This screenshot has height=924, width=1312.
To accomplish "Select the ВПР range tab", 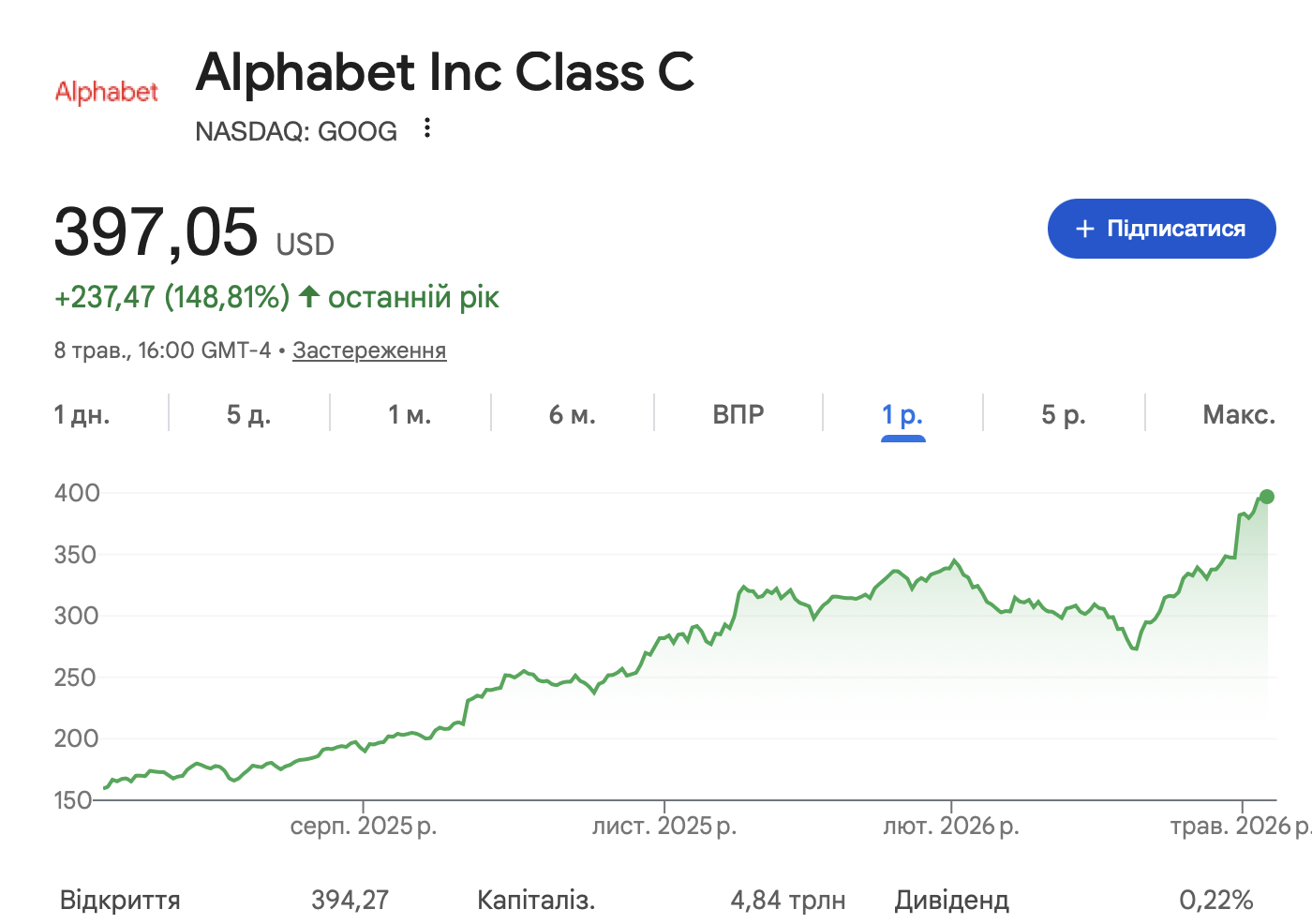I will (x=738, y=414).
